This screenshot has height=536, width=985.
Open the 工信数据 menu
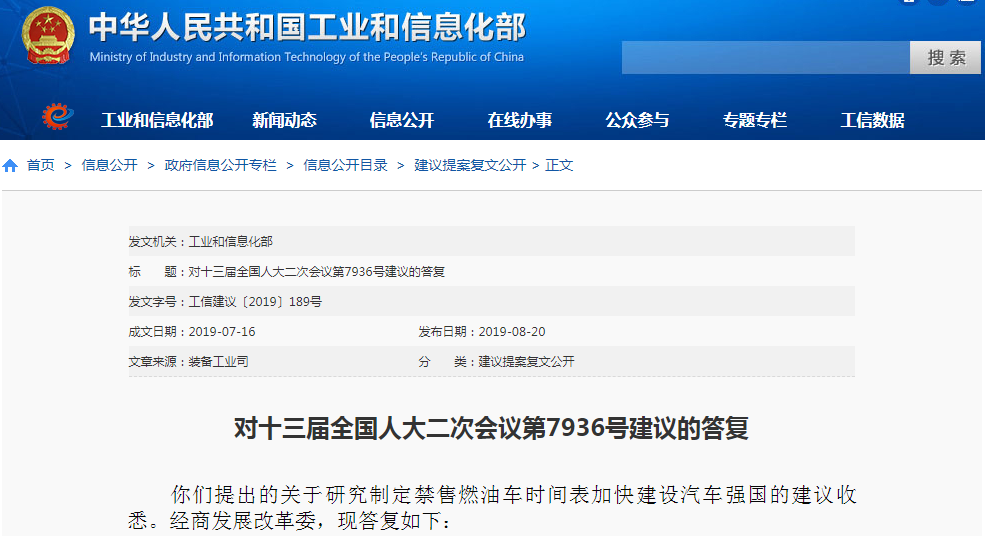[x=873, y=120]
